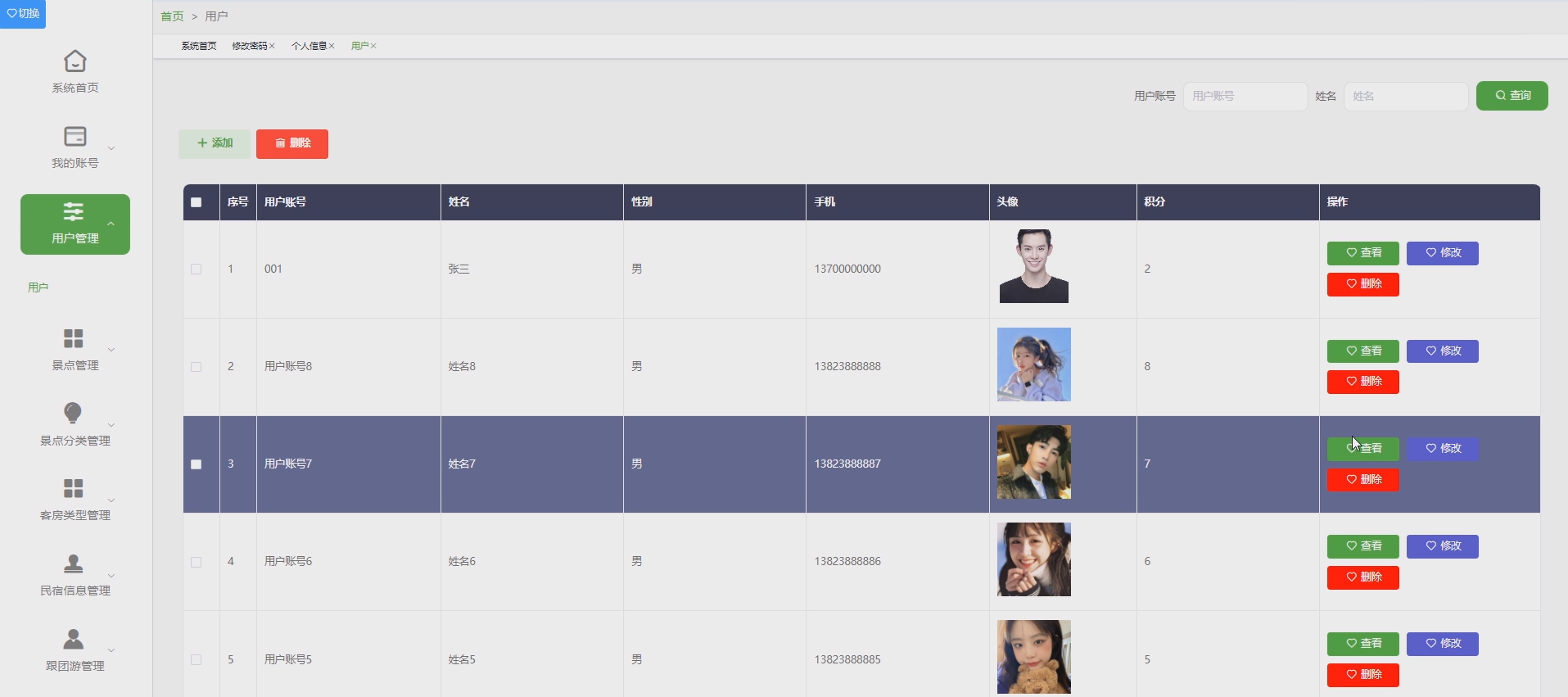Open the 跟团游管理 person icon

[x=74, y=639]
